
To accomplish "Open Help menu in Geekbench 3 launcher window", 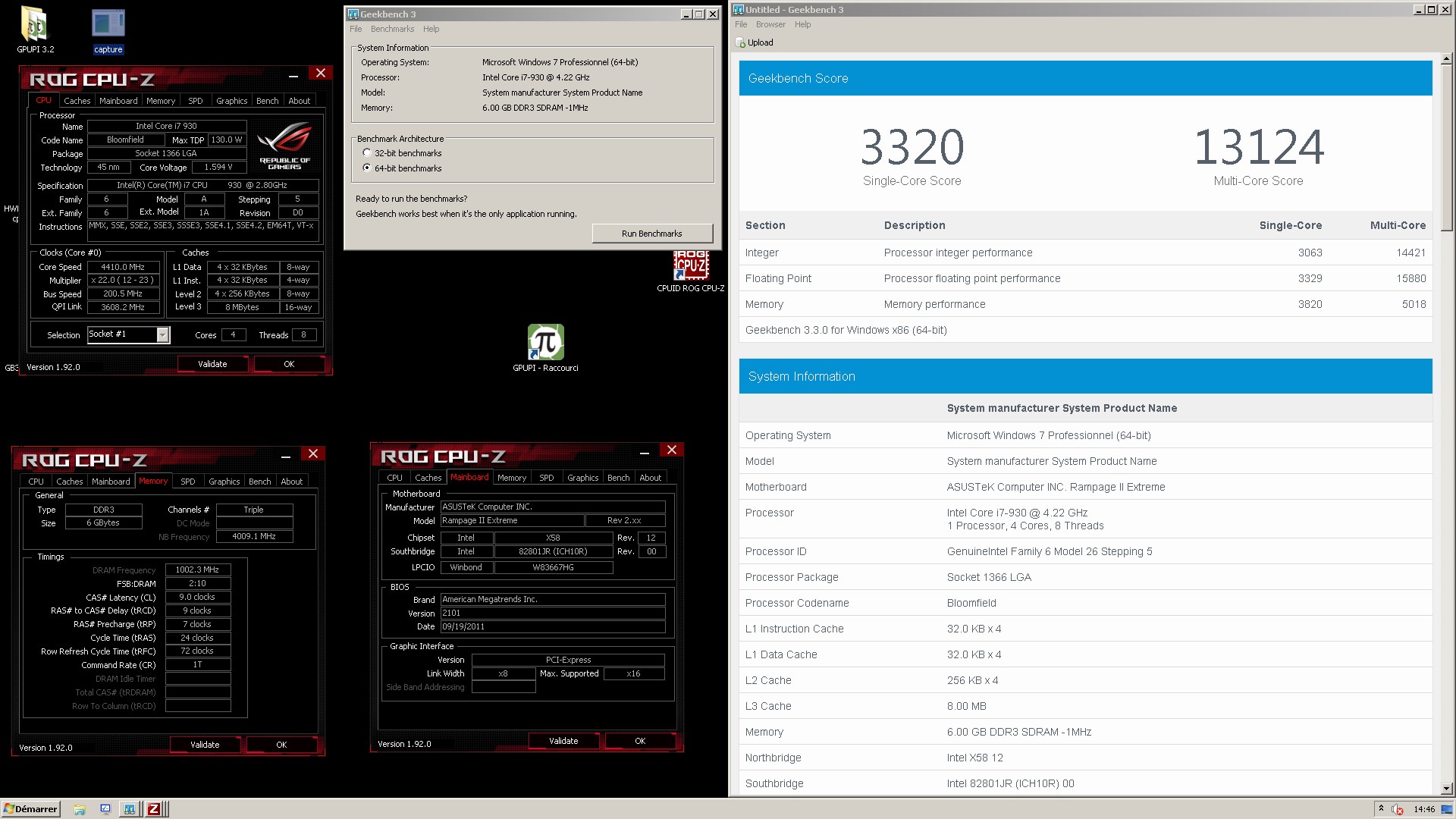I will pyautogui.click(x=431, y=29).
